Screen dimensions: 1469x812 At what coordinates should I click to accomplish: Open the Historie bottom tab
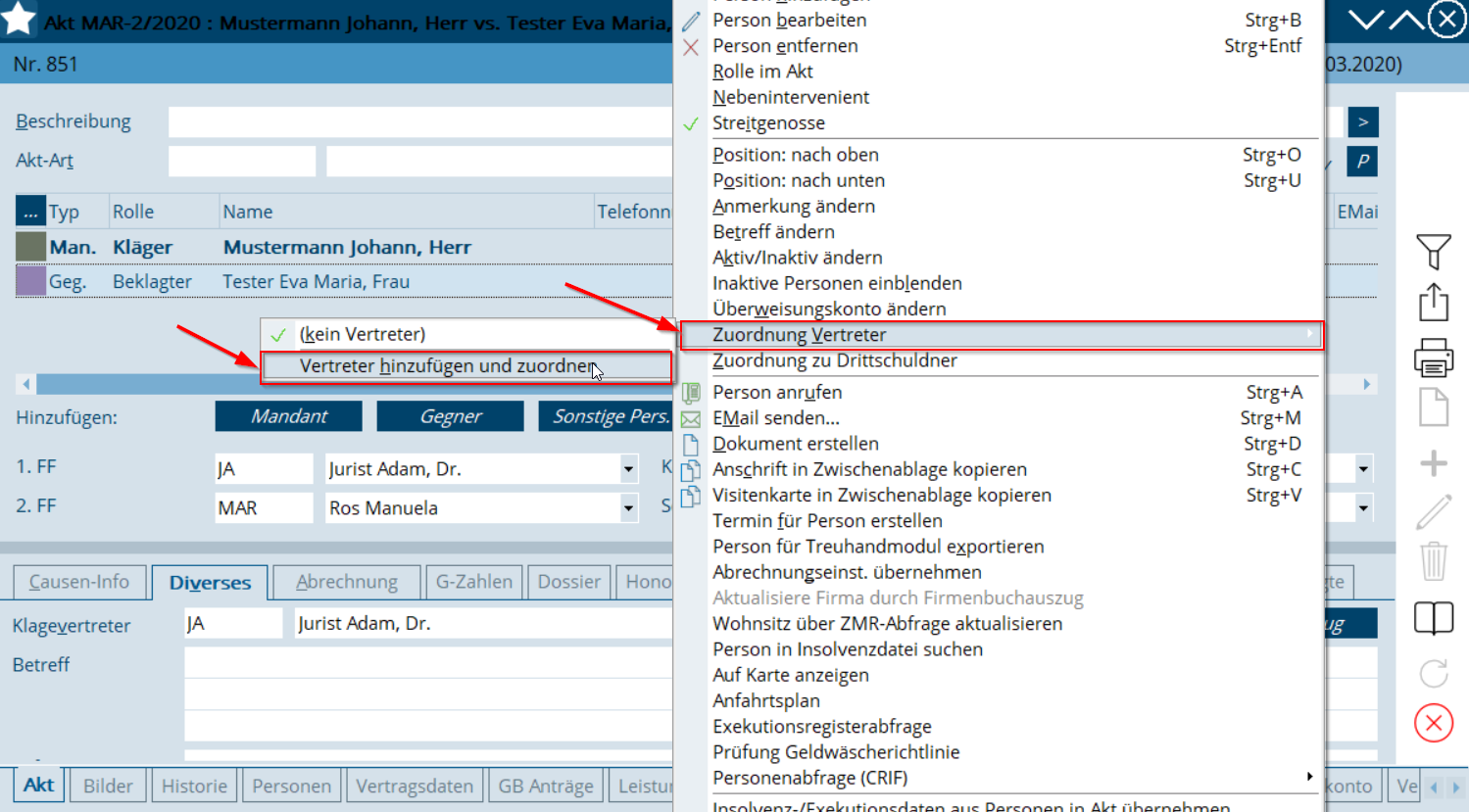(194, 786)
